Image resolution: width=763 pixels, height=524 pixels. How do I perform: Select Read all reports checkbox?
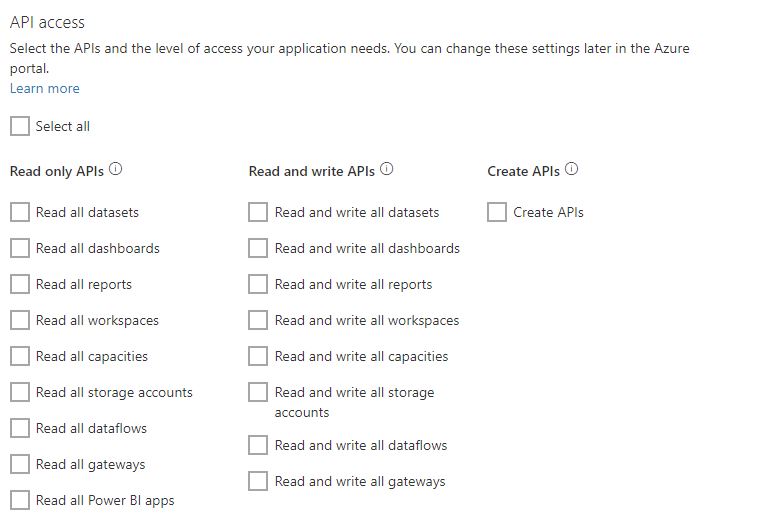click(20, 284)
